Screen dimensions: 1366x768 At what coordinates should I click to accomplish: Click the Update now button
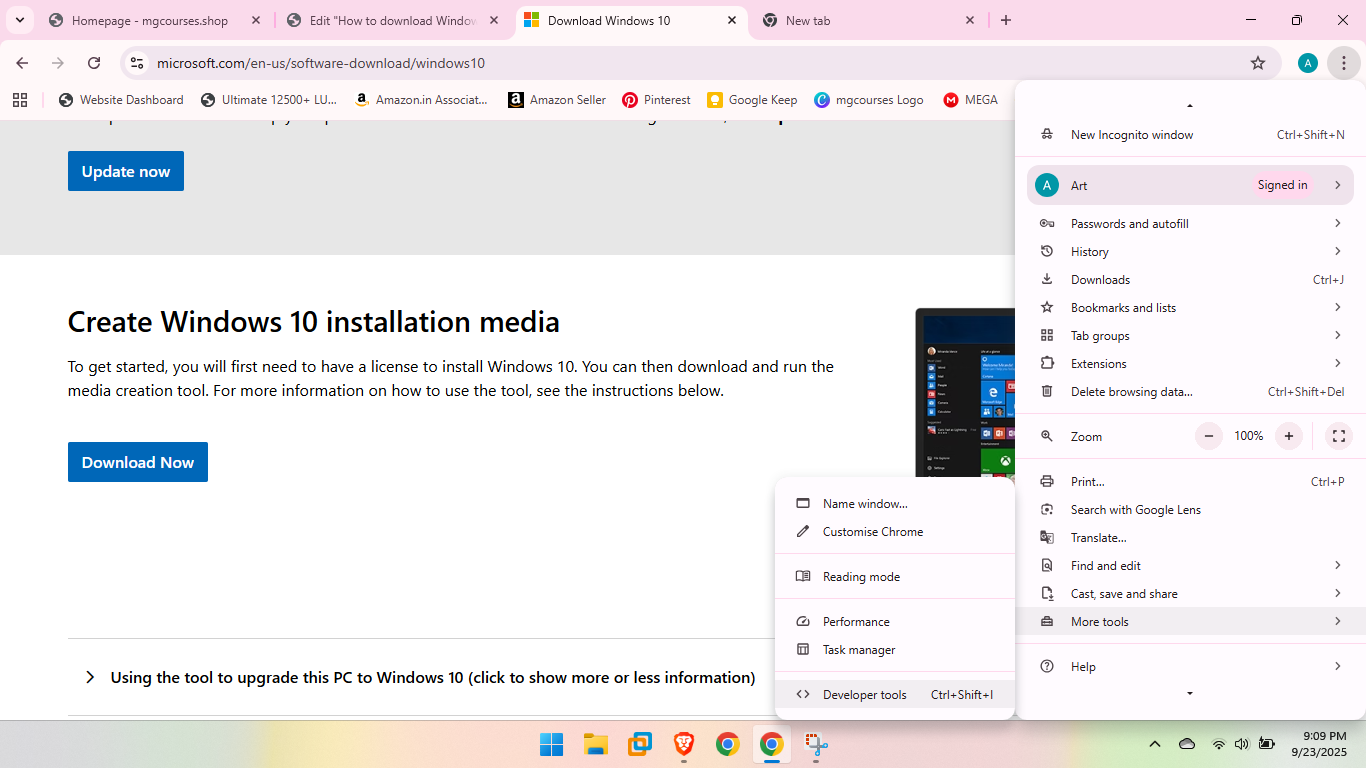(126, 171)
